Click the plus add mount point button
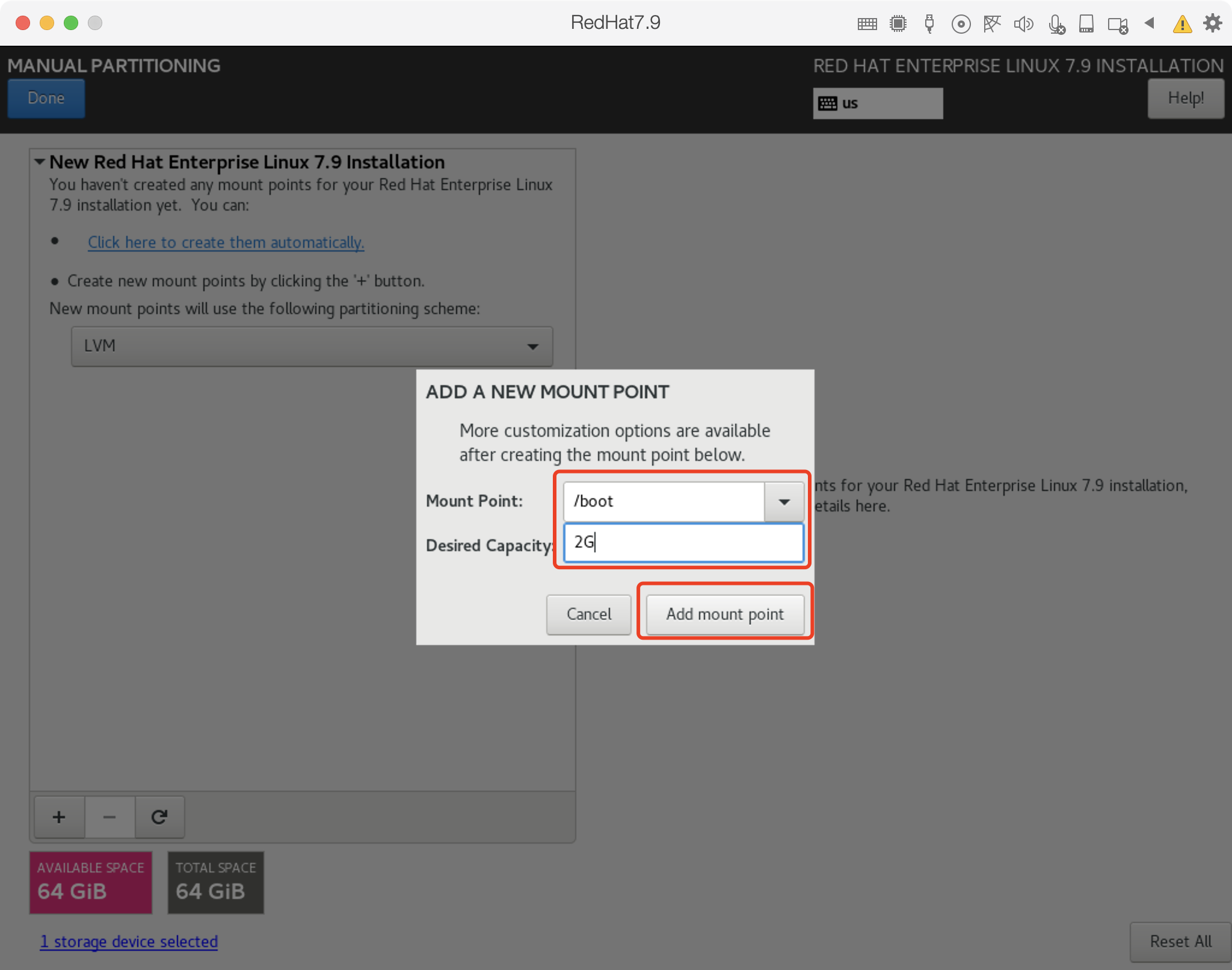The height and width of the screenshot is (970, 1232). pyautogui.click(x=59, y=817)
